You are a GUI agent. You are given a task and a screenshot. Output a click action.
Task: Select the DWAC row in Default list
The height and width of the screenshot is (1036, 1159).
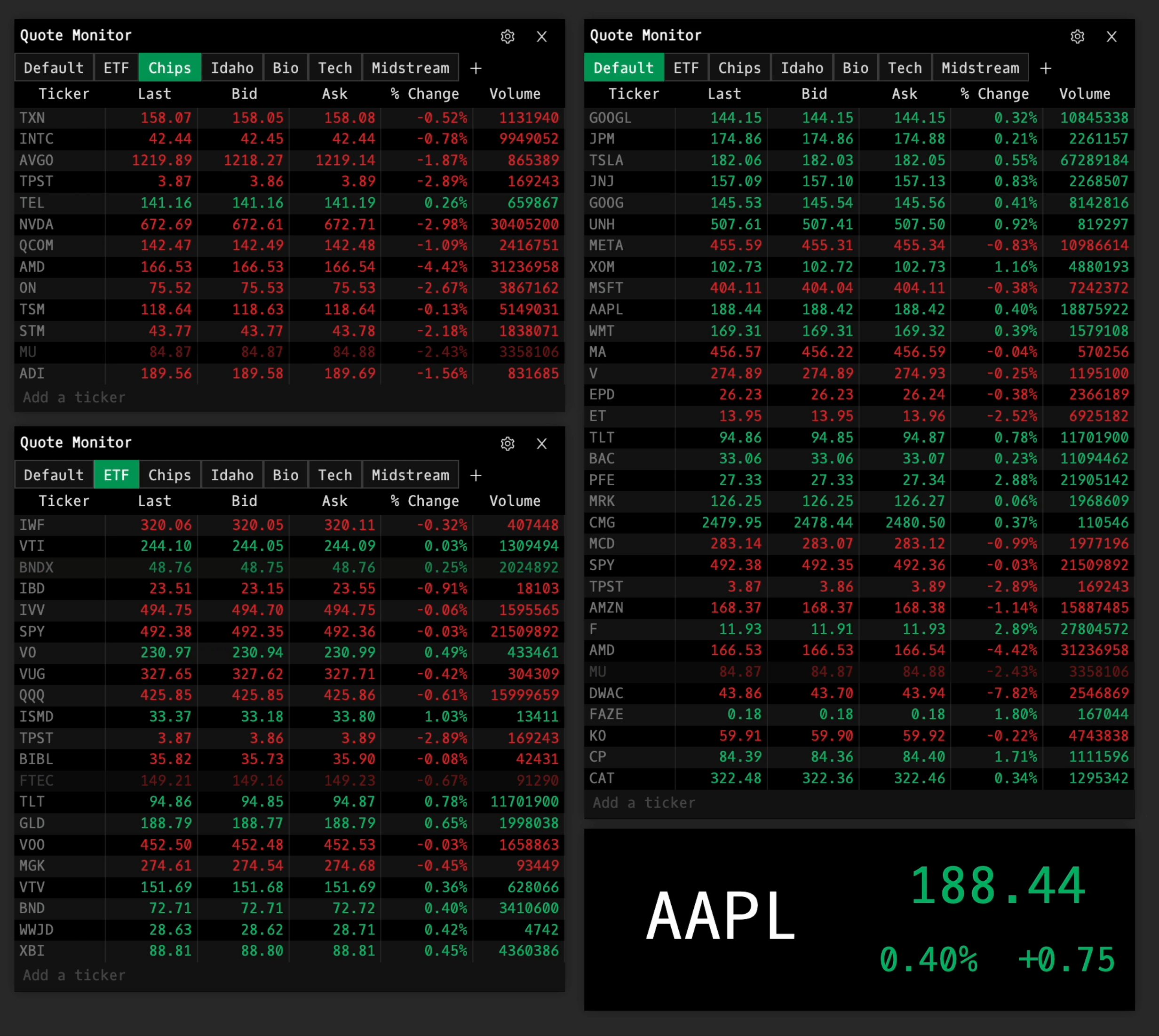tap(606, 693)
